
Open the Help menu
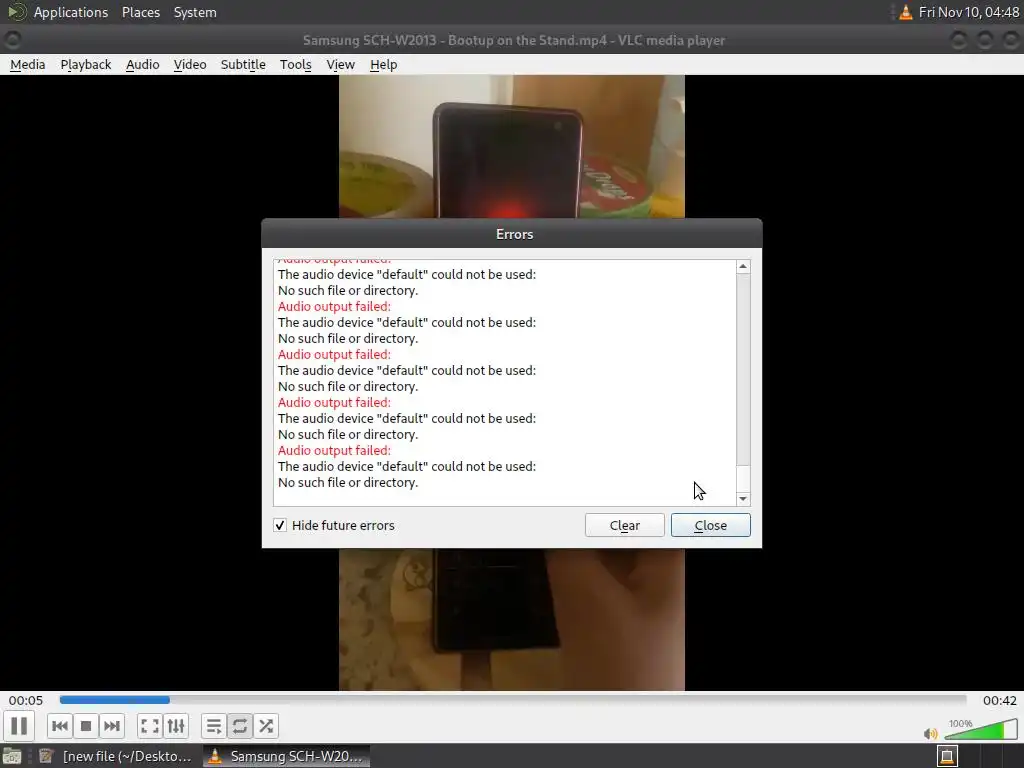[x=383, y=65]
